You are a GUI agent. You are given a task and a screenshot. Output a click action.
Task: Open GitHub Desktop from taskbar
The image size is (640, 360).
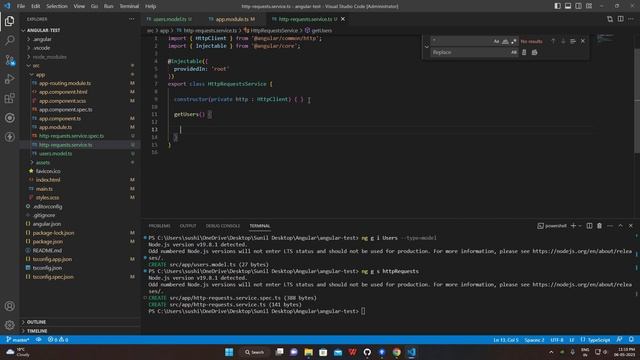(x=367, y=352)
